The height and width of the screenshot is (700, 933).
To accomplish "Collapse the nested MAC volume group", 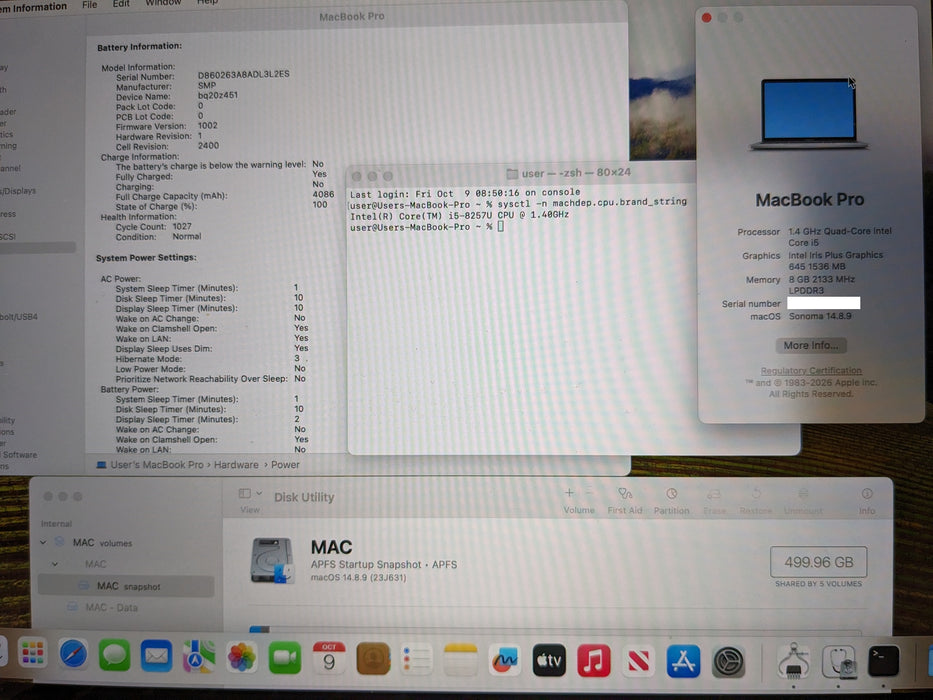I will [x=55, y=564].
